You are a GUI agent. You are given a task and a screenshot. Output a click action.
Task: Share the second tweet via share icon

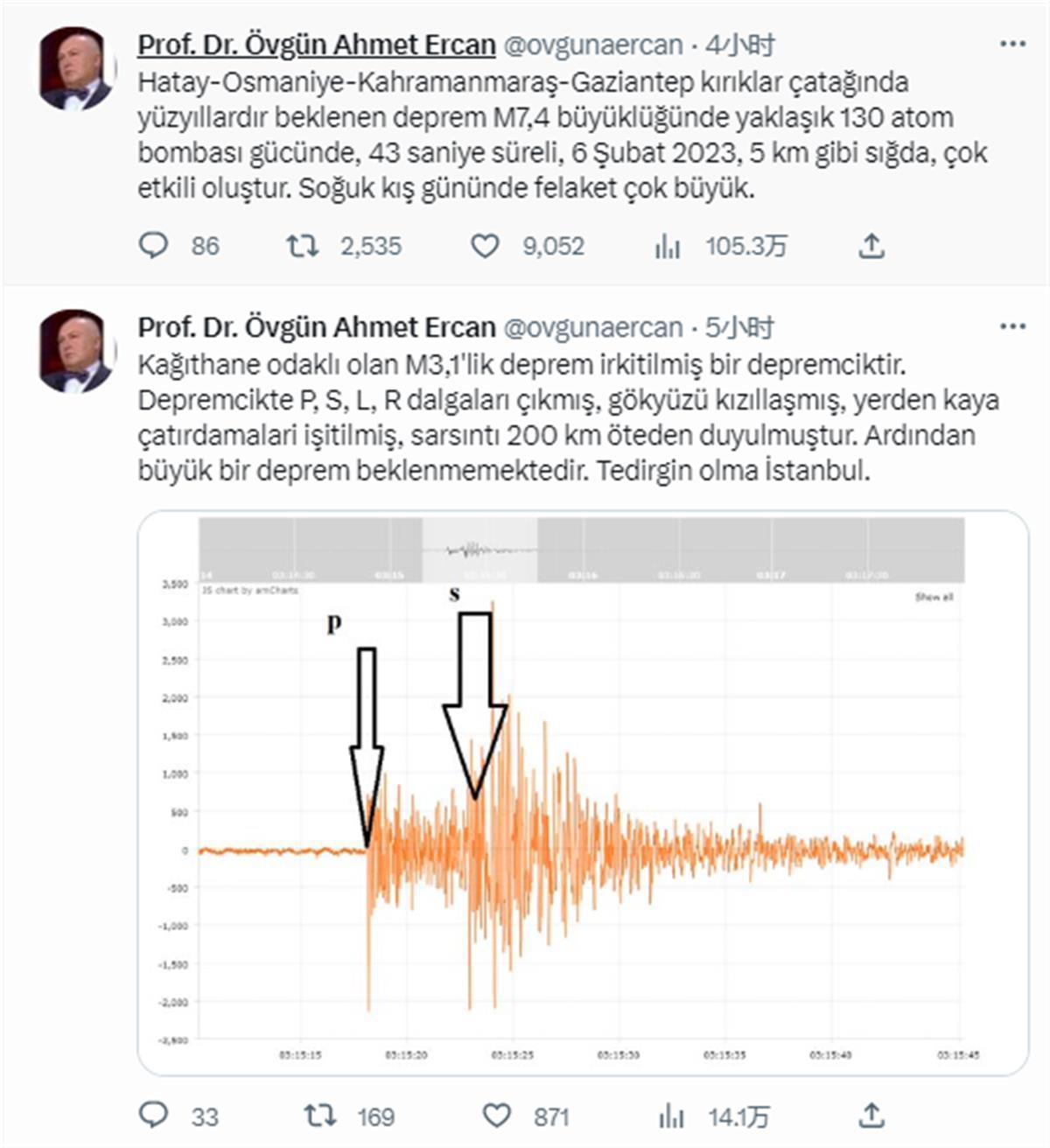click(x=871, y=1115)
